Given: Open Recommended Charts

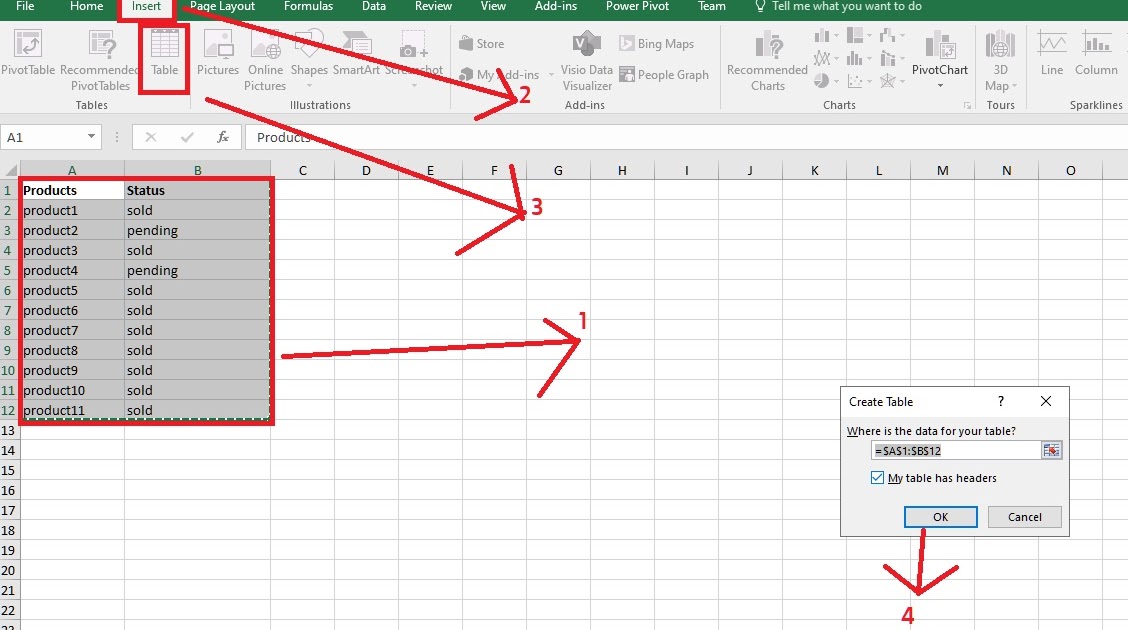Looking at the screenshot, I should click(766, 60).
